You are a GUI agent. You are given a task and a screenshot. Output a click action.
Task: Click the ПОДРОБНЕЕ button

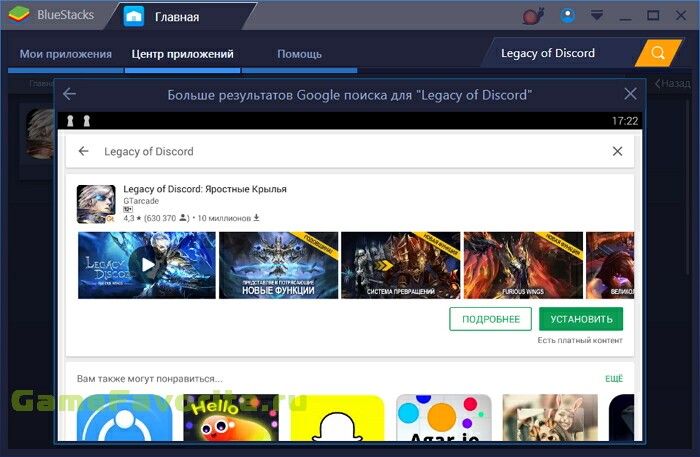pos(491,319)
